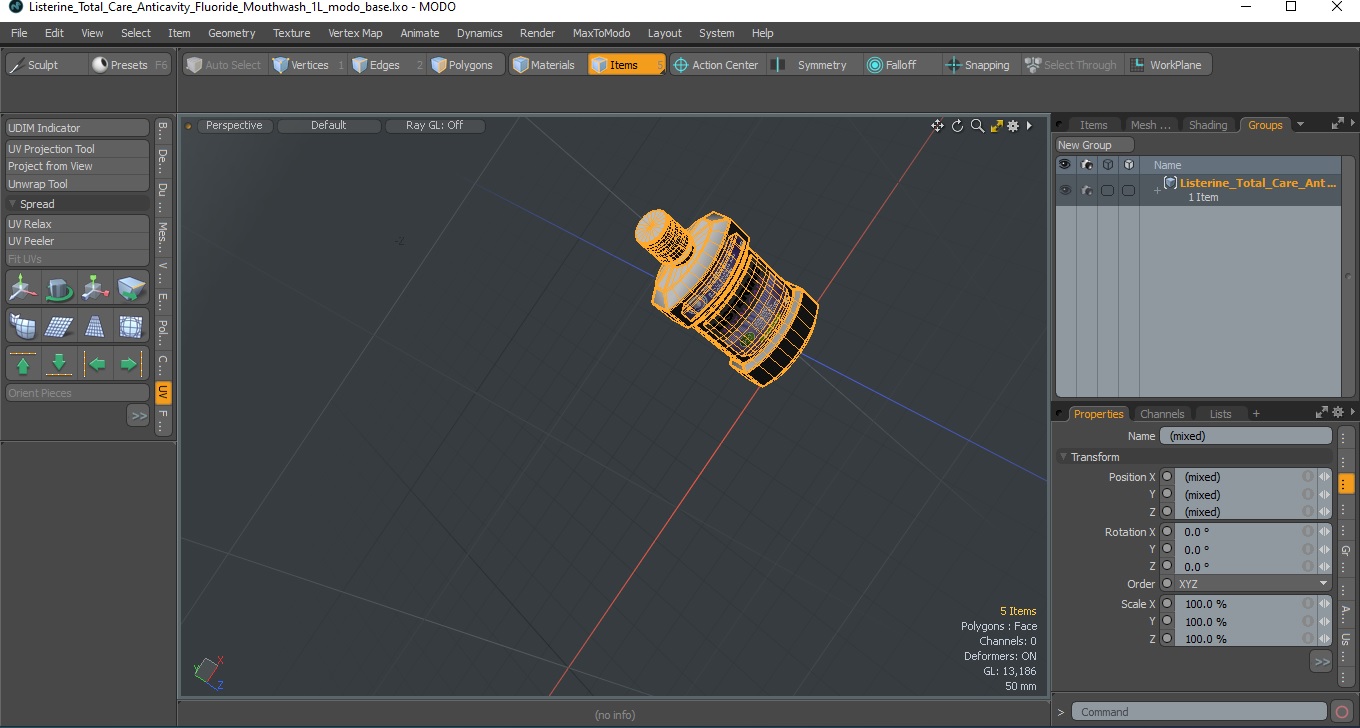Switch to Materials selection mode
This screenshot has height=728, width=1360.
tap(548, 65)
